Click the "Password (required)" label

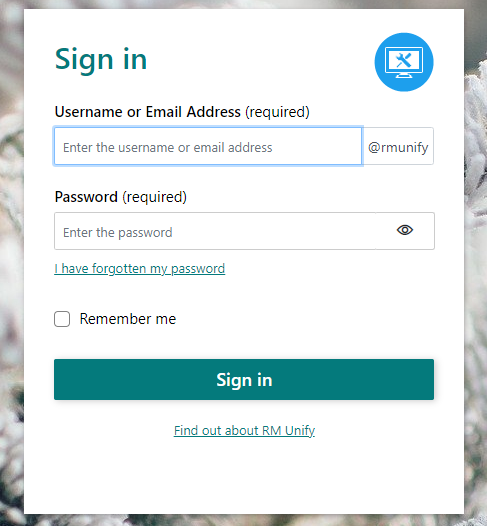point(121,197)
